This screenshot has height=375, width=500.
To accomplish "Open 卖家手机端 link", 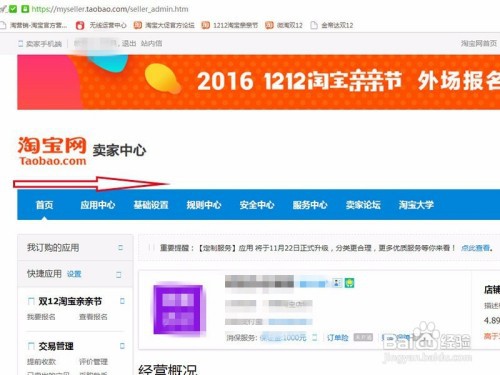I will (x=40, y=44).
